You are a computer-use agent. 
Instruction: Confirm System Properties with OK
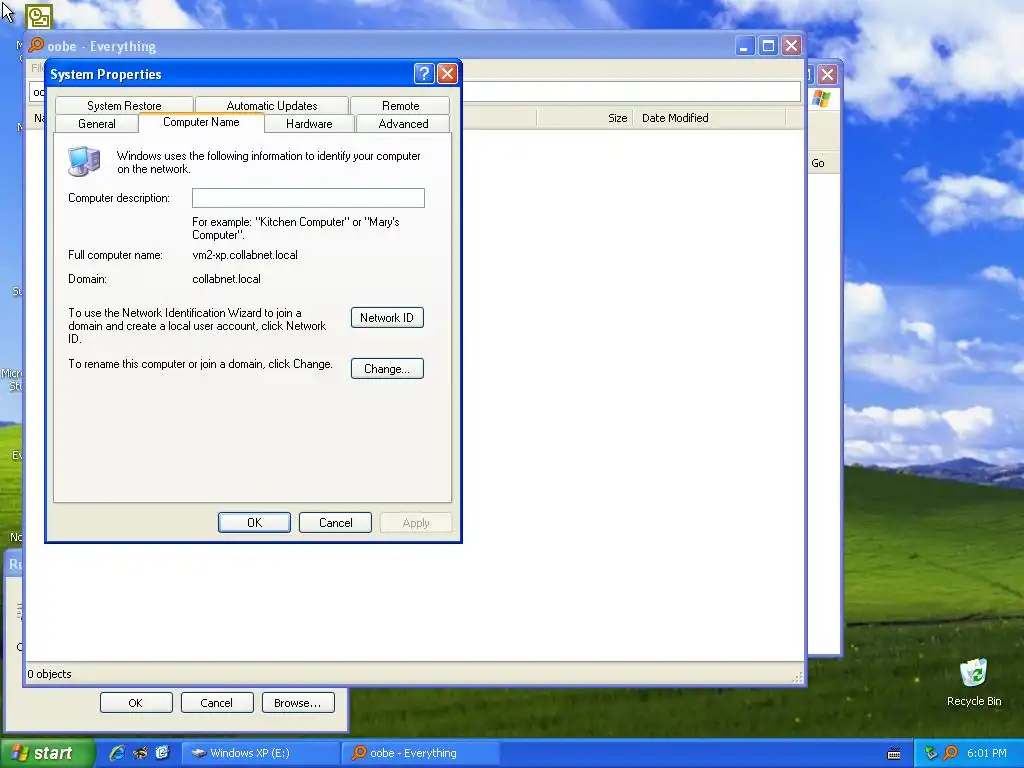[x=254, y=522]
